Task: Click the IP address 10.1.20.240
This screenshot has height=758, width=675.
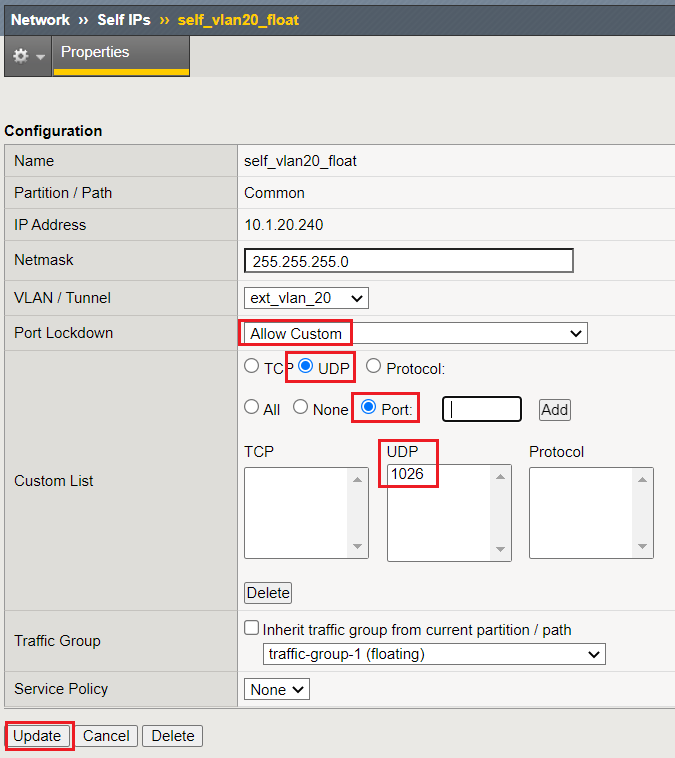Action: [284, 225]
